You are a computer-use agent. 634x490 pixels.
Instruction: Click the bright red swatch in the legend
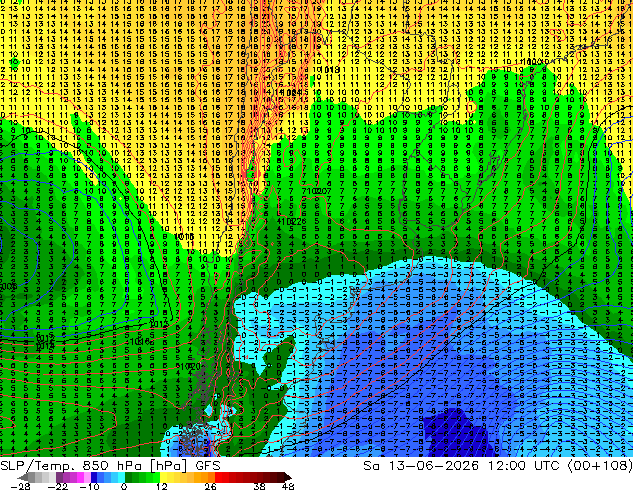pos(218,477)
